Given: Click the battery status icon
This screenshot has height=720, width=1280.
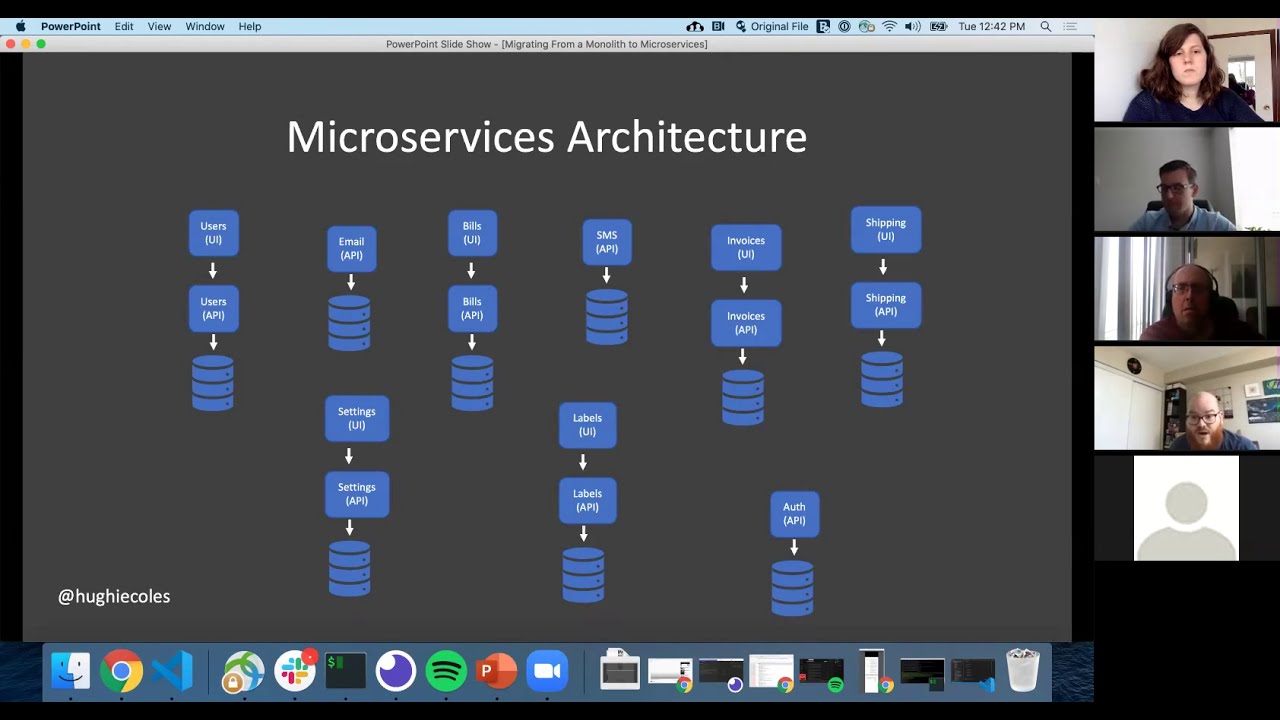Looking at the screenshot, I should click(x=939, y=26).
